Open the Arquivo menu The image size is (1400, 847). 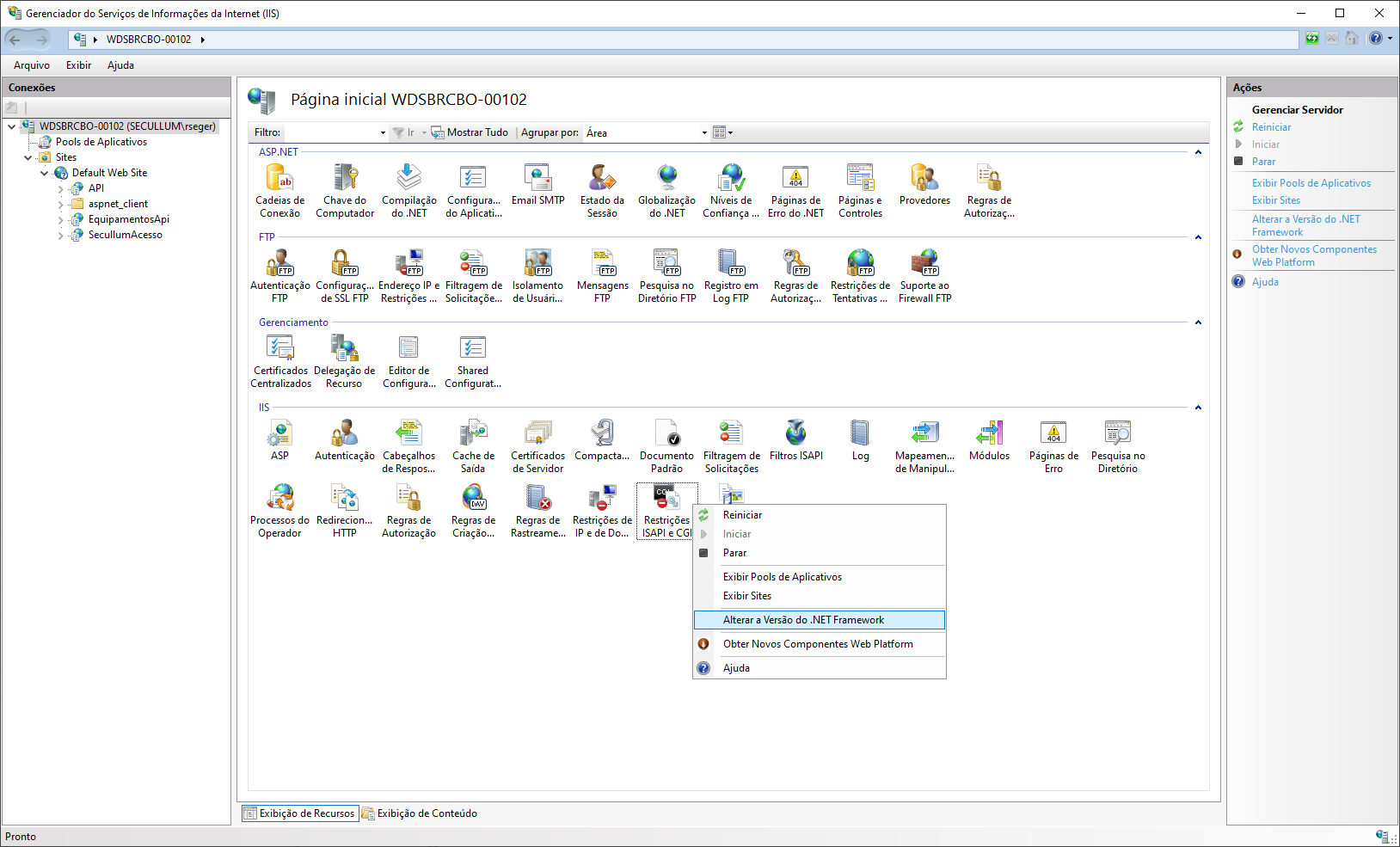point(32,65)
